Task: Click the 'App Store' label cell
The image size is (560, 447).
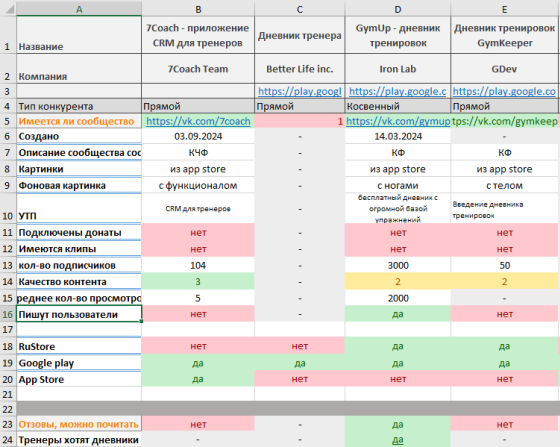Action: (79, 379)
